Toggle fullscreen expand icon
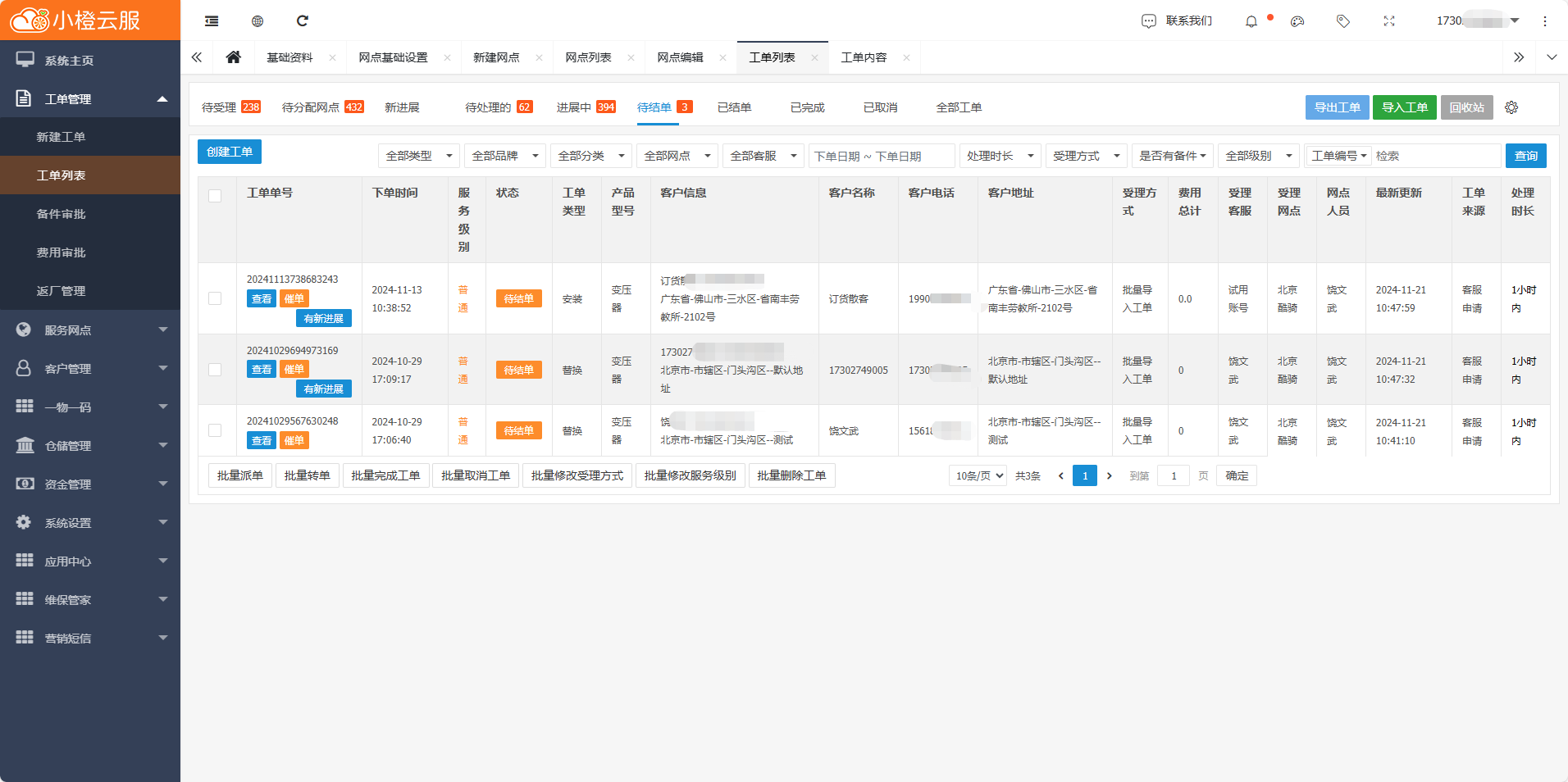The image size is (1568, 782). click(1389, 21)
